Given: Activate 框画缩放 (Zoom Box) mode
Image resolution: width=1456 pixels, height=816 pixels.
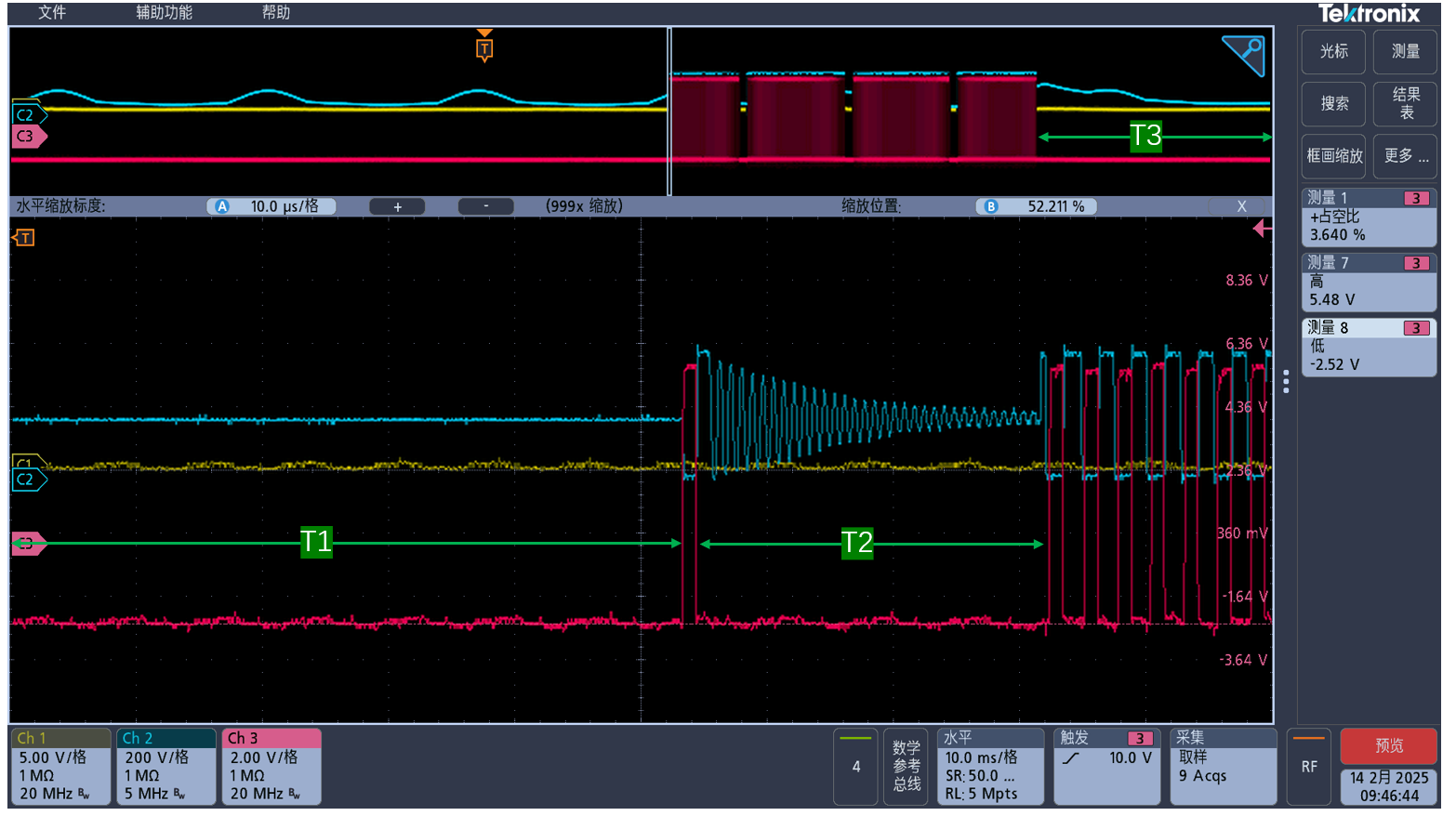Looking at the screenshot, I should click(1332, 155).
